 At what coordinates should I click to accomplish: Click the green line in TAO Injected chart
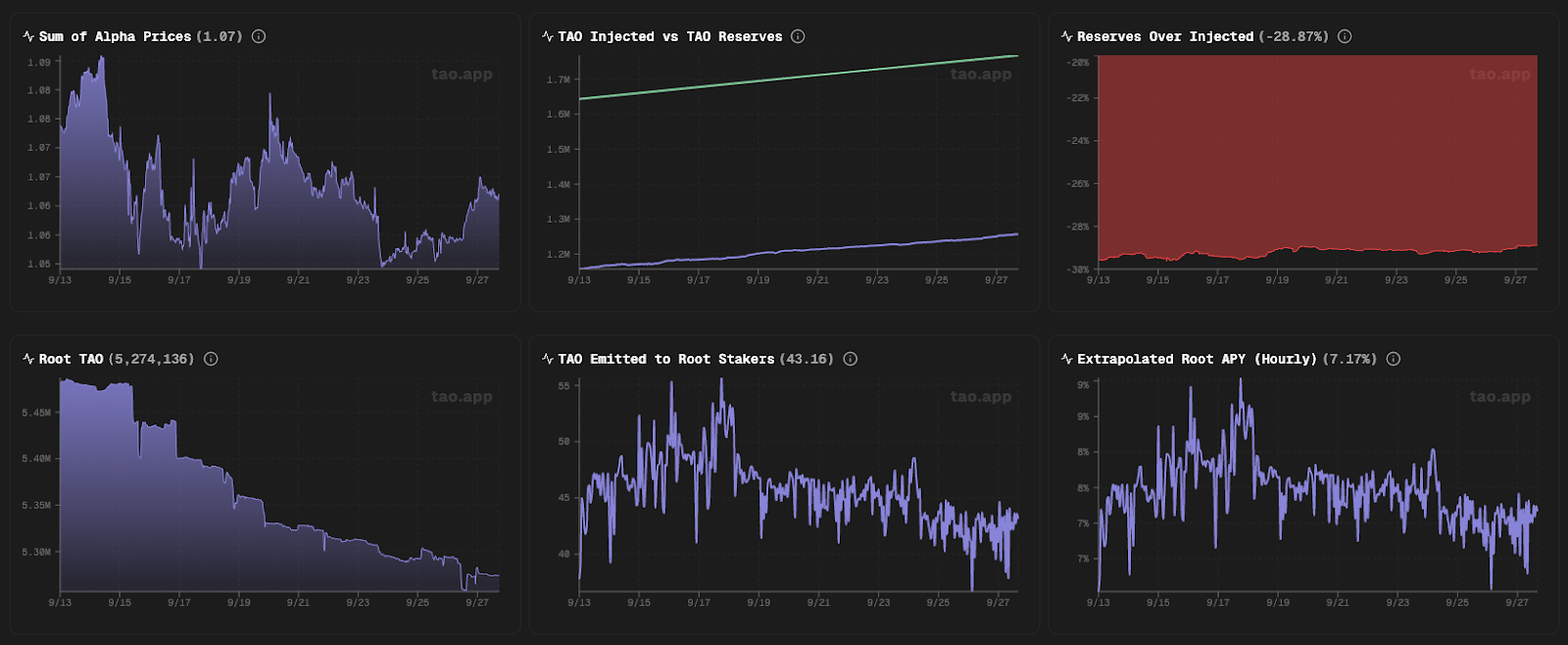click(799, 76)
